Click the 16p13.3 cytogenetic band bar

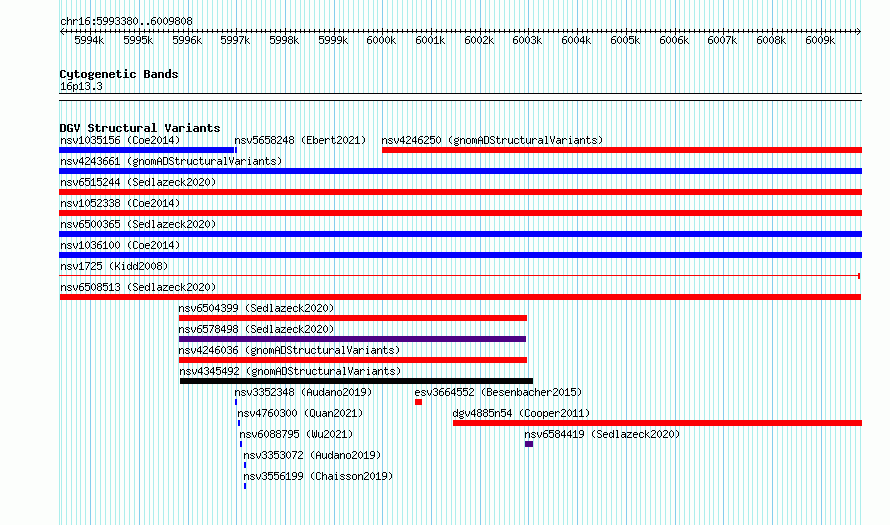pos(460,97)
